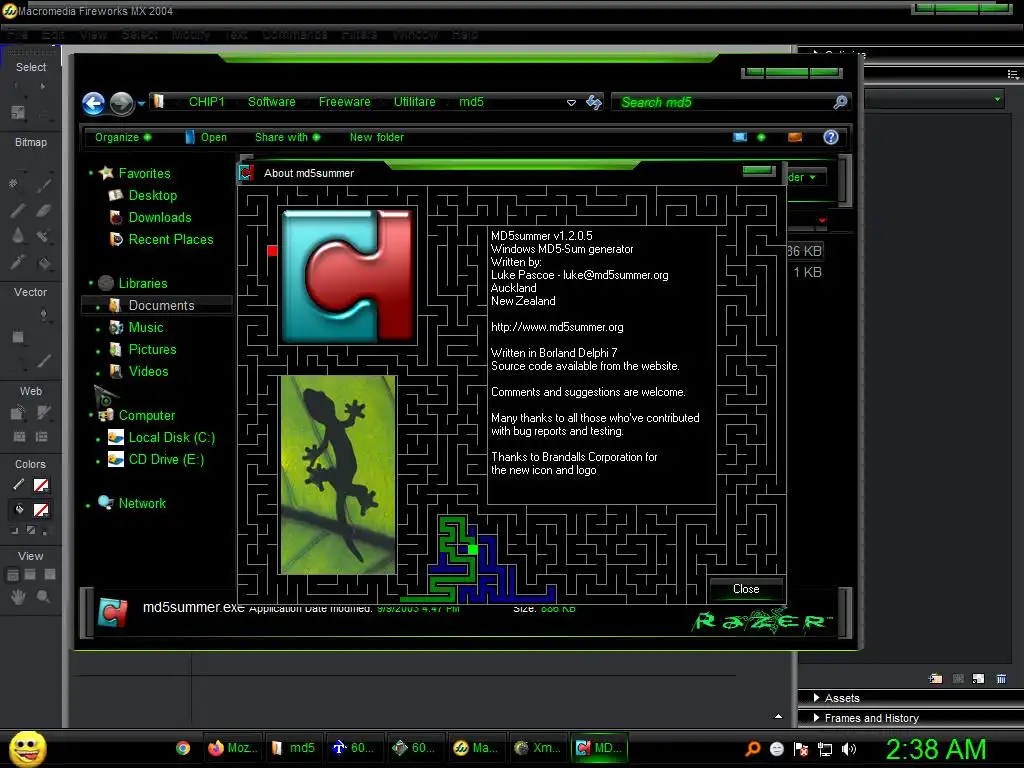This screenshot has width=1024, height=768.
Task: Collapse the Computer tree group
Action: click(91, 415)
